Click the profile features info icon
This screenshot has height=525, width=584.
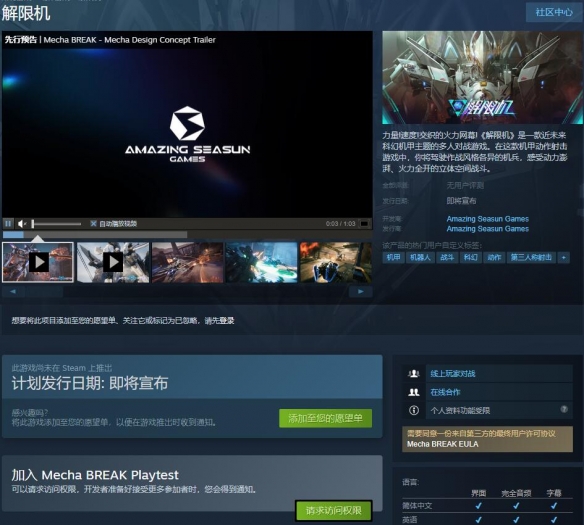(x=414, y=410)
